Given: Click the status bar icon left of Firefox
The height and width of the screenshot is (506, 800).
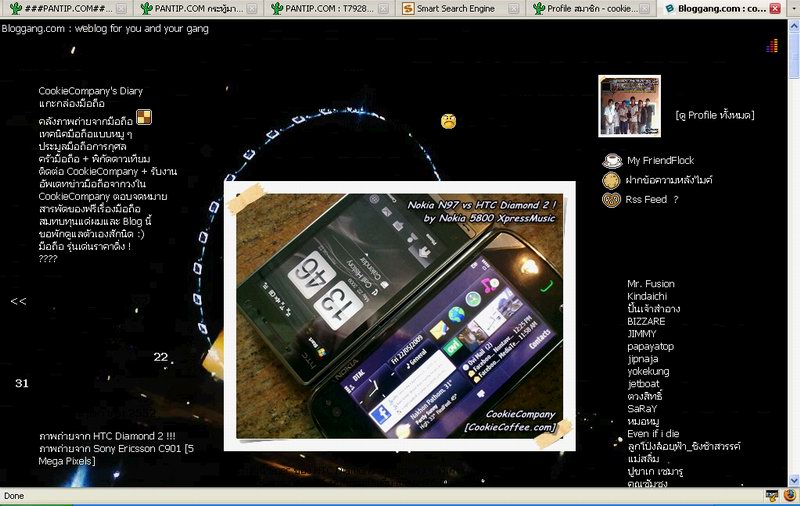Looking at the screenshot, I should [772, 495].
